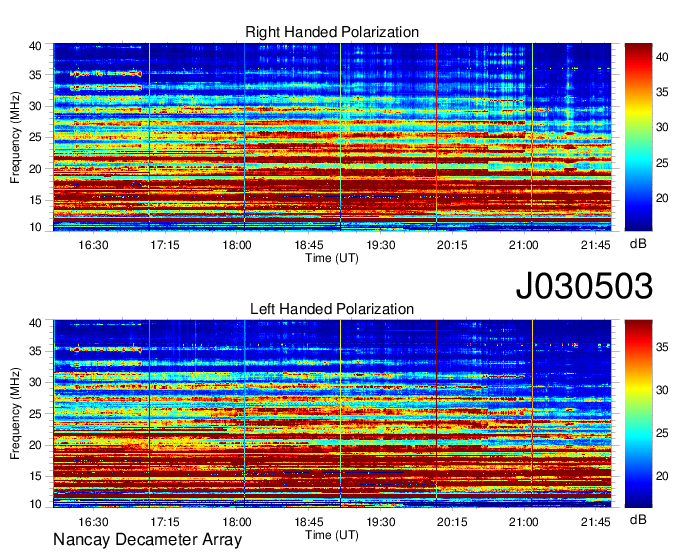The height and width of the screenshot is (552, 680).
Task: Click the 30 MHz frequency tick of the Right Handed plot
Action: [x=35, y=106]
